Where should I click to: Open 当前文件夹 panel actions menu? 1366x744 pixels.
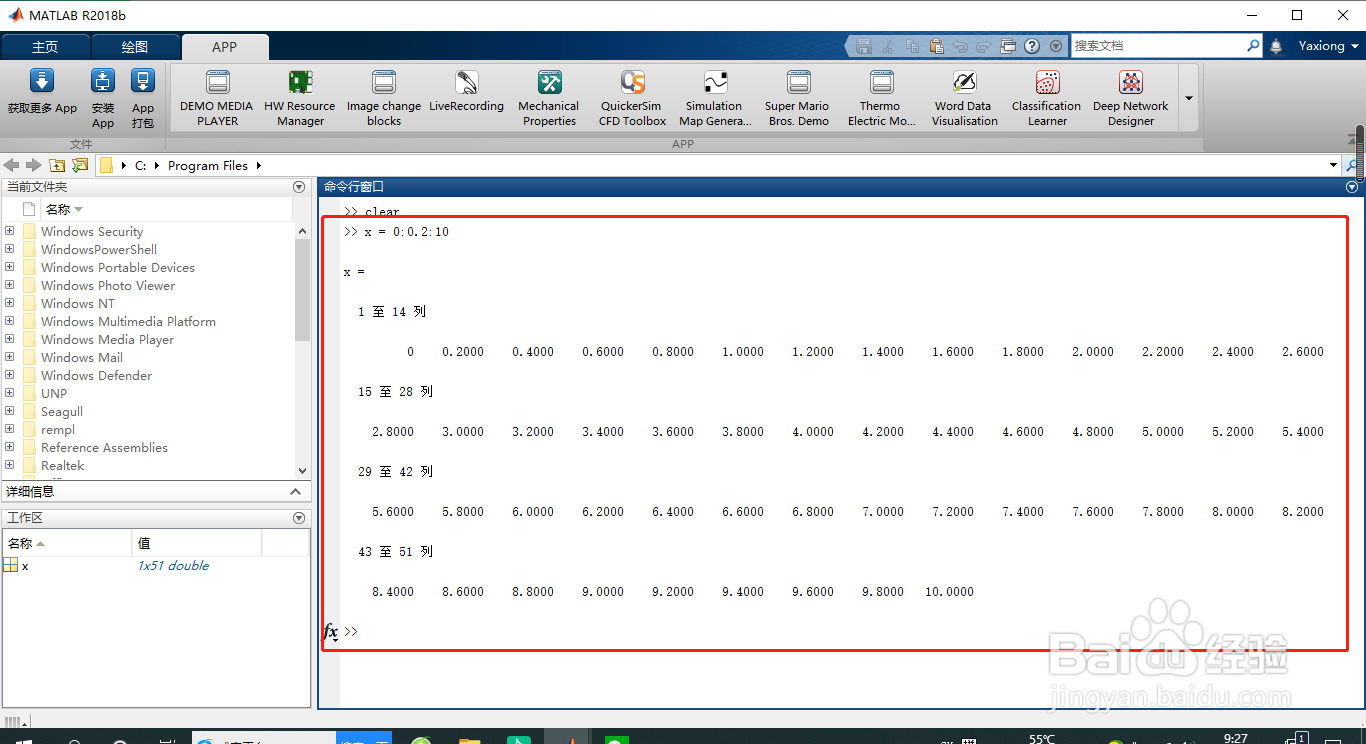(x=298, y=187)
